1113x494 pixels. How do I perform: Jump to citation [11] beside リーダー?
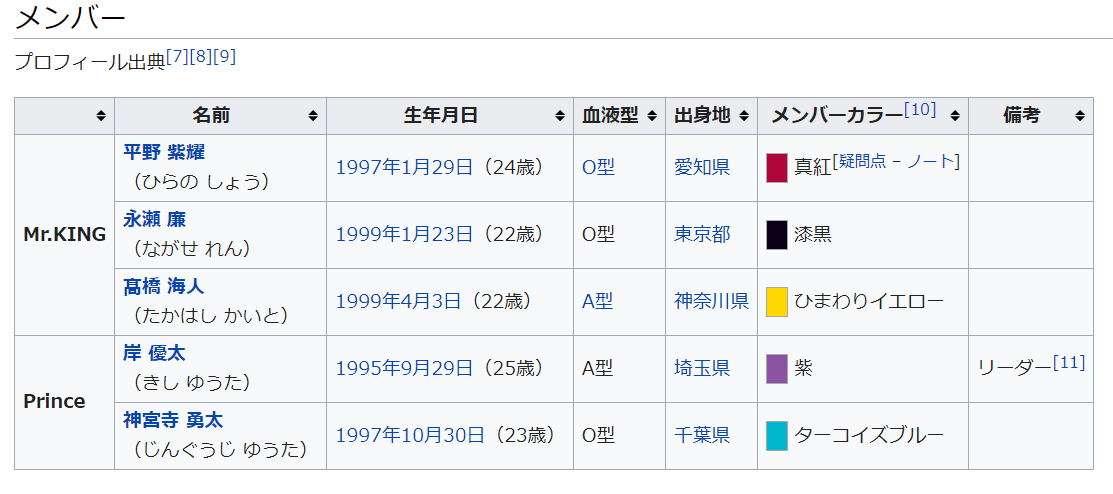[1069, 363]
